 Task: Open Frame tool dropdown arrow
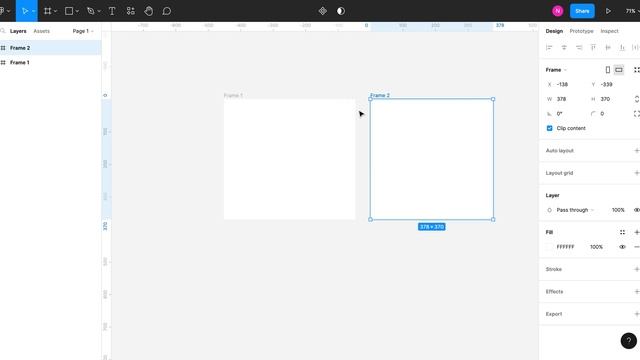tap(56, 11)
